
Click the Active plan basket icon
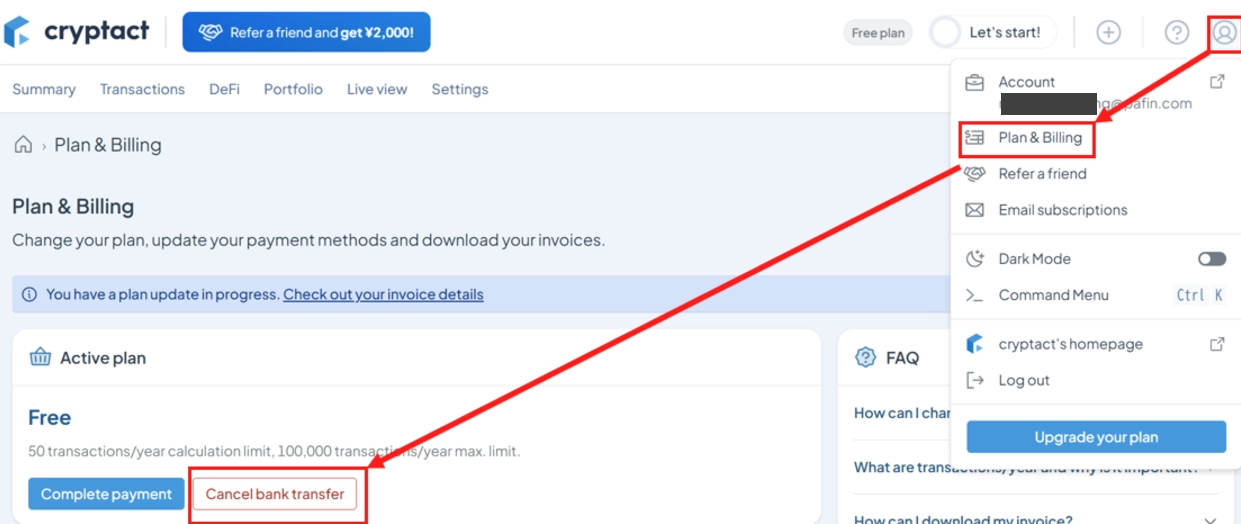[x=40, y=357]
